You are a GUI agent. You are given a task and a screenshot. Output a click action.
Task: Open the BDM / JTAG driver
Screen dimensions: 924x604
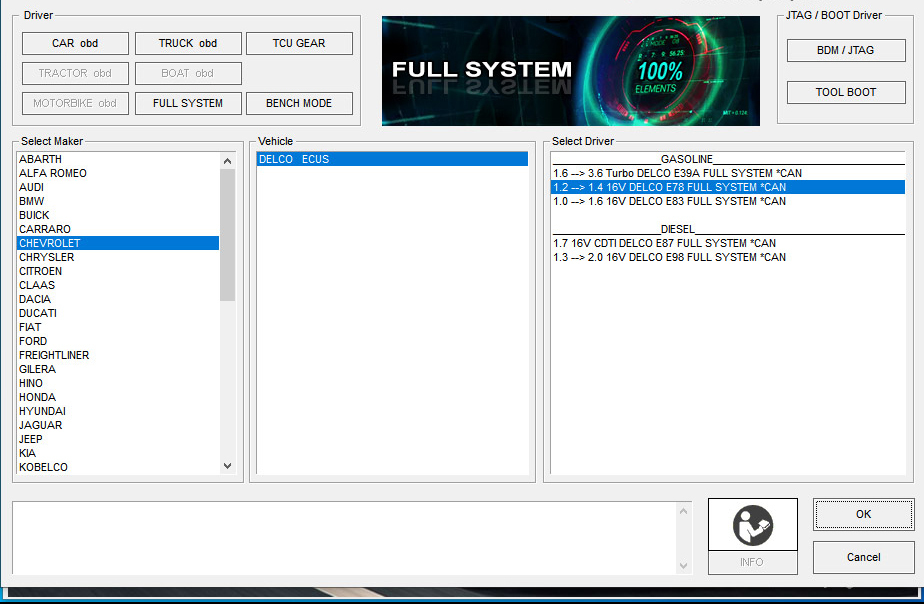(x=846, y=51)
